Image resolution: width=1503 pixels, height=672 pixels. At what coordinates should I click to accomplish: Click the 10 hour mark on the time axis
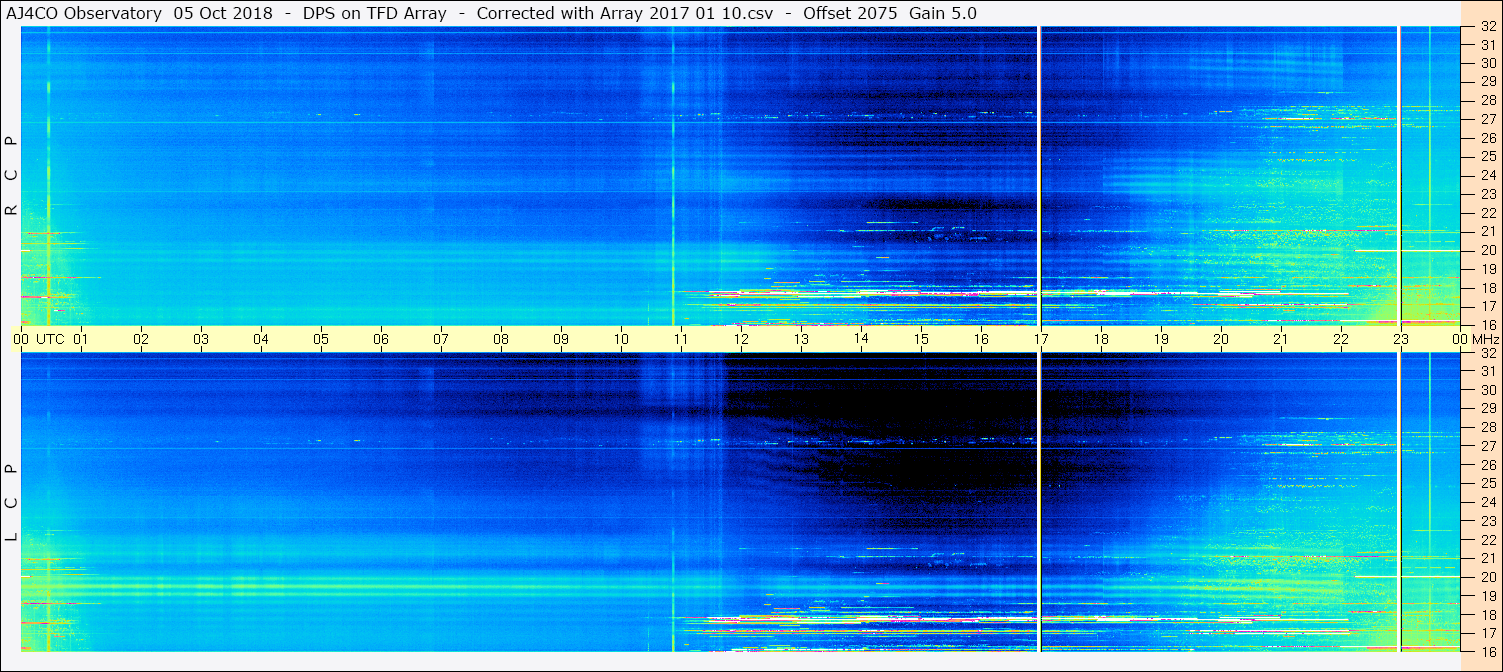click(621, 339)
